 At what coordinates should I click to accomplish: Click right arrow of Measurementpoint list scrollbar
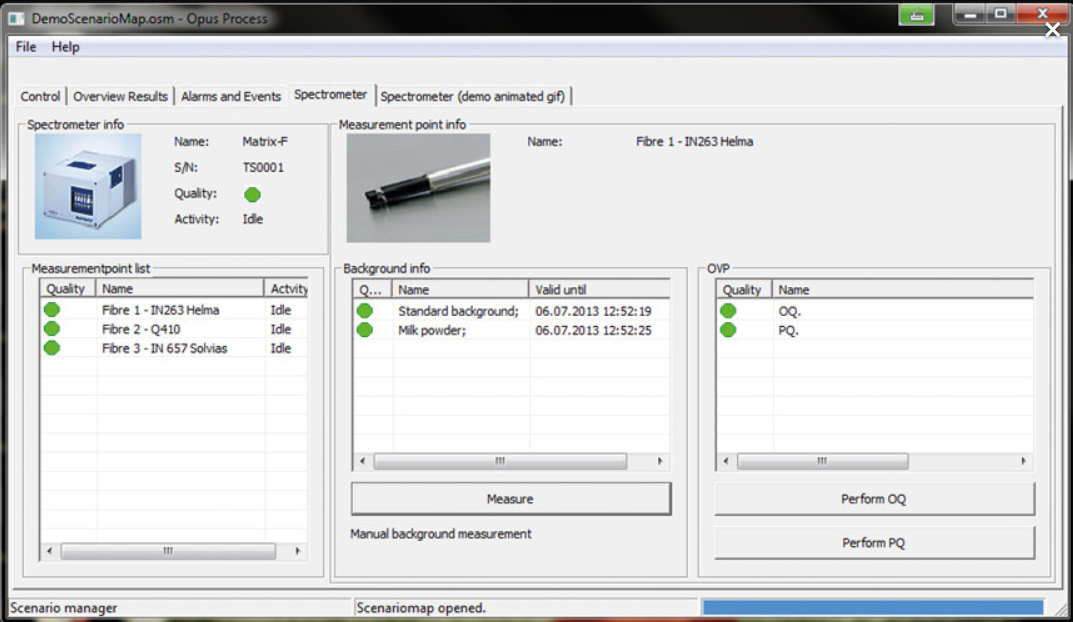(297, 551)
